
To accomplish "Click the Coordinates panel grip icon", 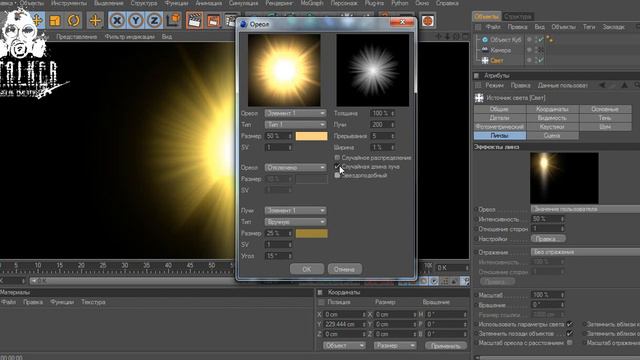I will 320,292.
